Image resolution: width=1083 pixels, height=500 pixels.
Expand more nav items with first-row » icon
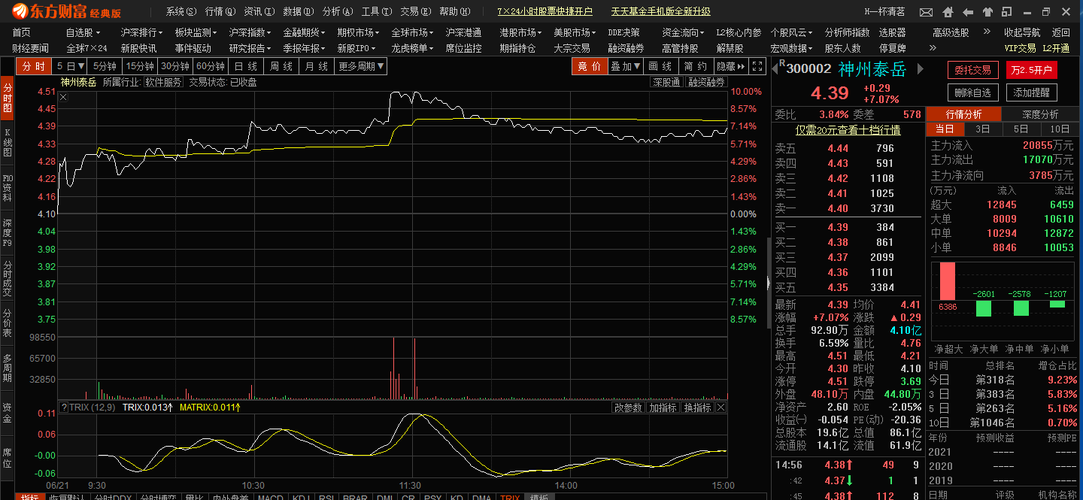pyautogui.click(x=987, y=32)
